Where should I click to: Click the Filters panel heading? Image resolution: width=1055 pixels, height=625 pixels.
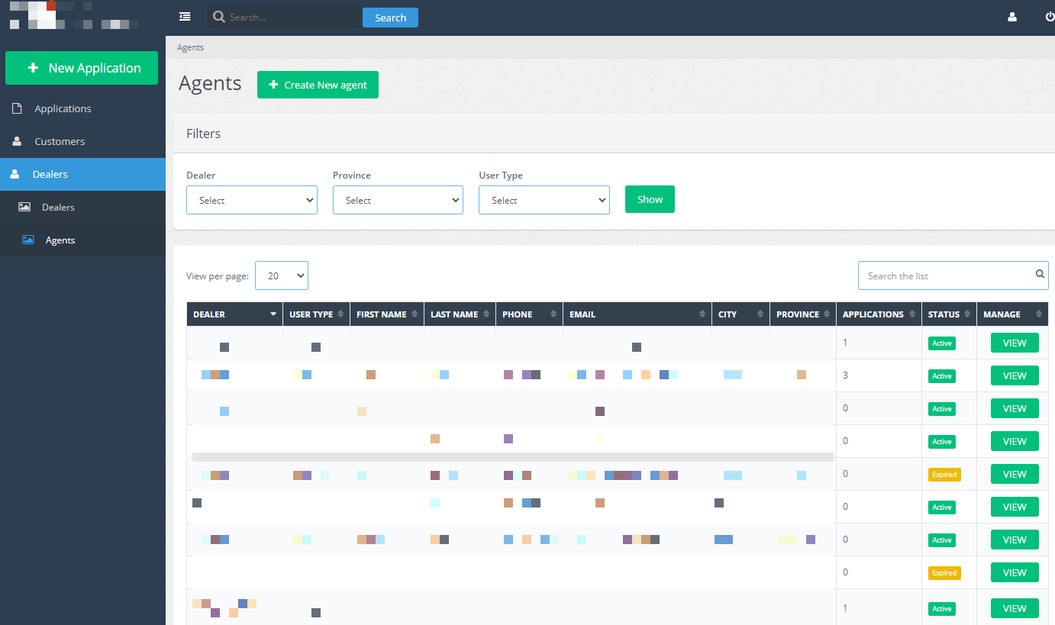click(203, 133)
